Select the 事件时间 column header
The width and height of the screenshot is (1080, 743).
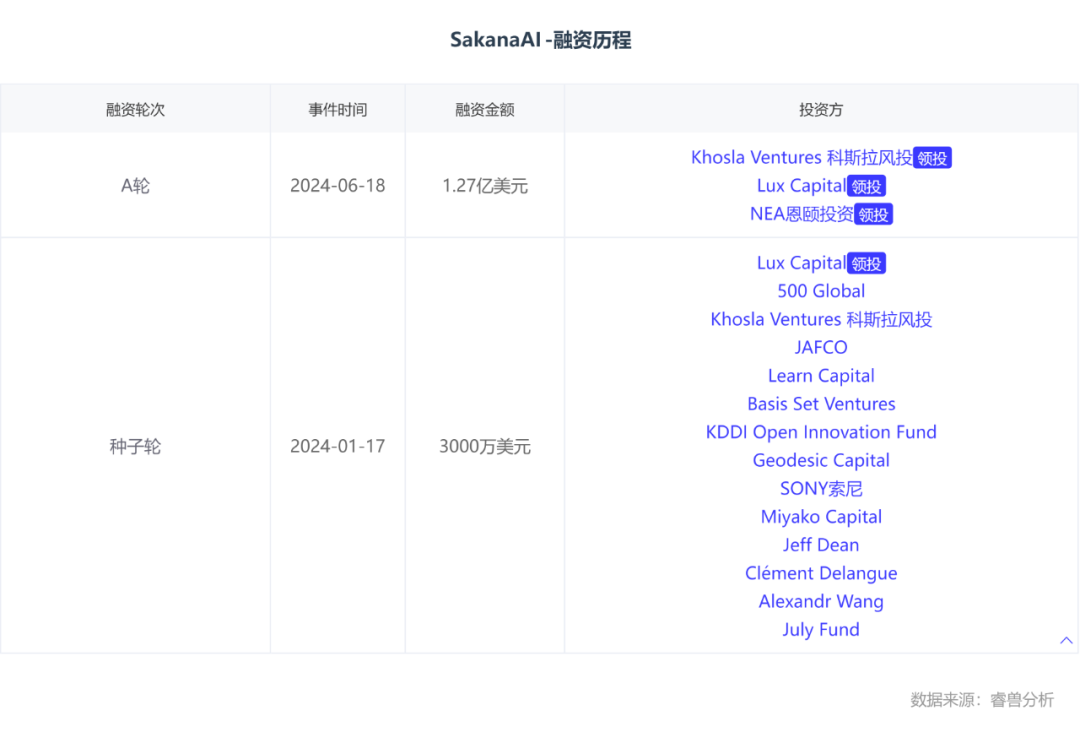338,109
